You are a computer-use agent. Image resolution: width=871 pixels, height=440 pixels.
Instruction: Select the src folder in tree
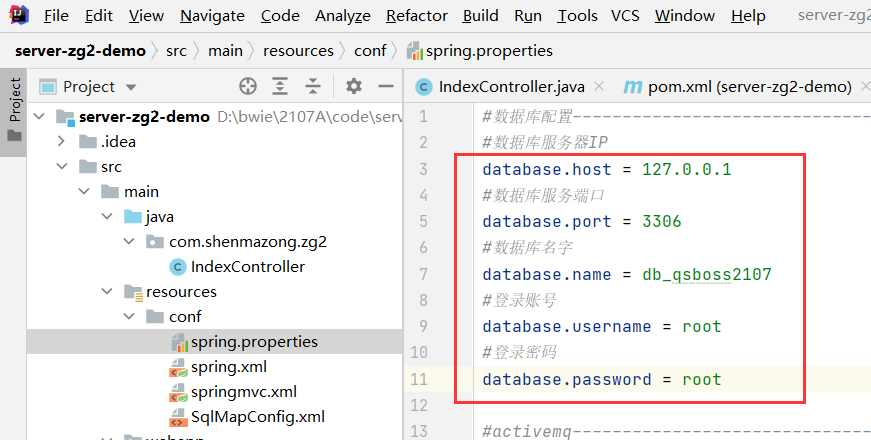point(111,167)
